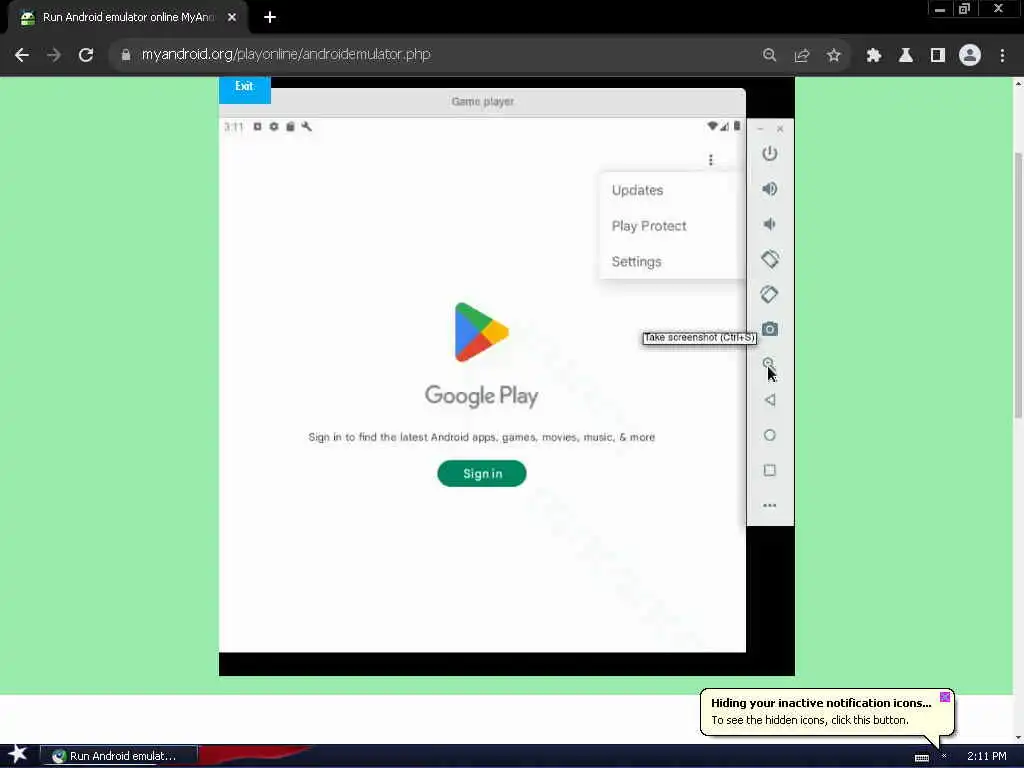1024x768 pixels.
Task: Reload the page in the browser
Action: [x=86, y=55]
